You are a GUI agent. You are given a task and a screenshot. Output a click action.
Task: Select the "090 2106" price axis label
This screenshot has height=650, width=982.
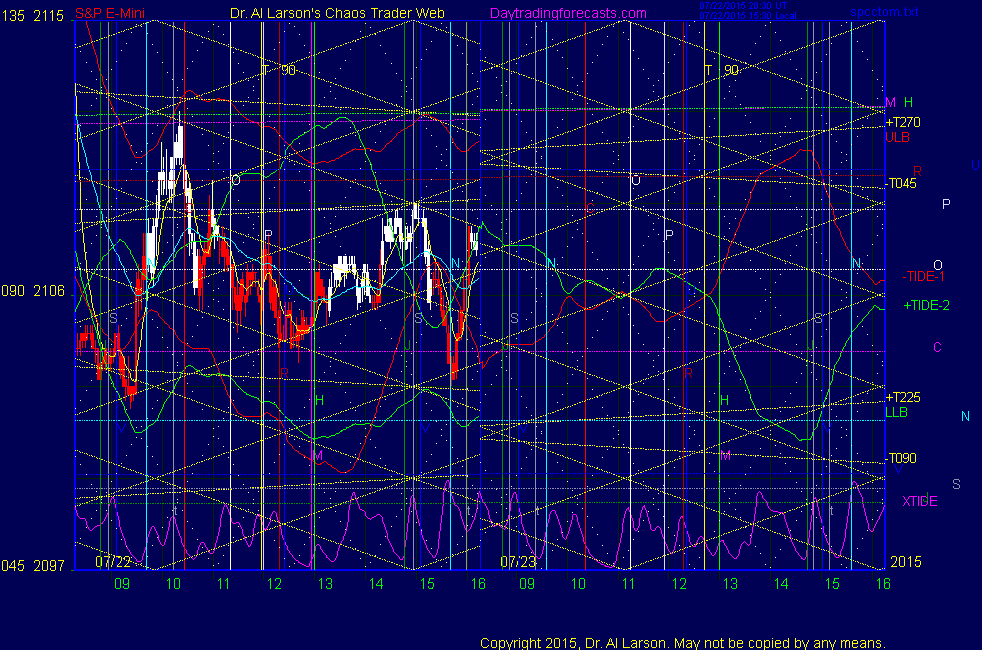[x=33, y=291]
